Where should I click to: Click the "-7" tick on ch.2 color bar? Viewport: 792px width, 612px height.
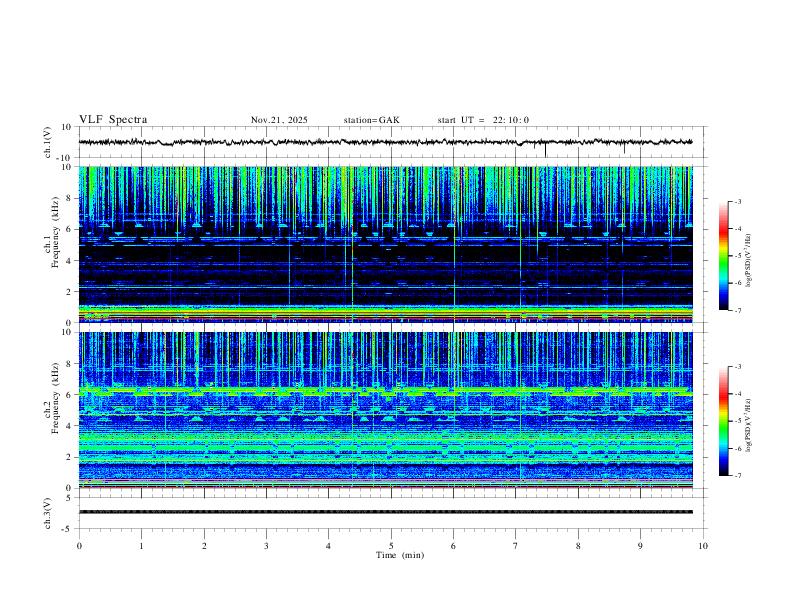click(x=737, y=475)
